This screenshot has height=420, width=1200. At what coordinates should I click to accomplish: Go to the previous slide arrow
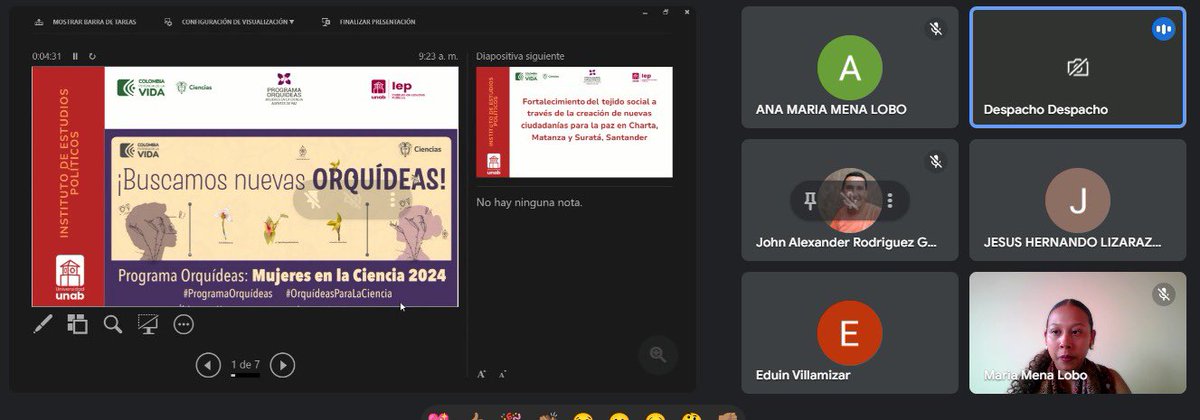point(208,365)
